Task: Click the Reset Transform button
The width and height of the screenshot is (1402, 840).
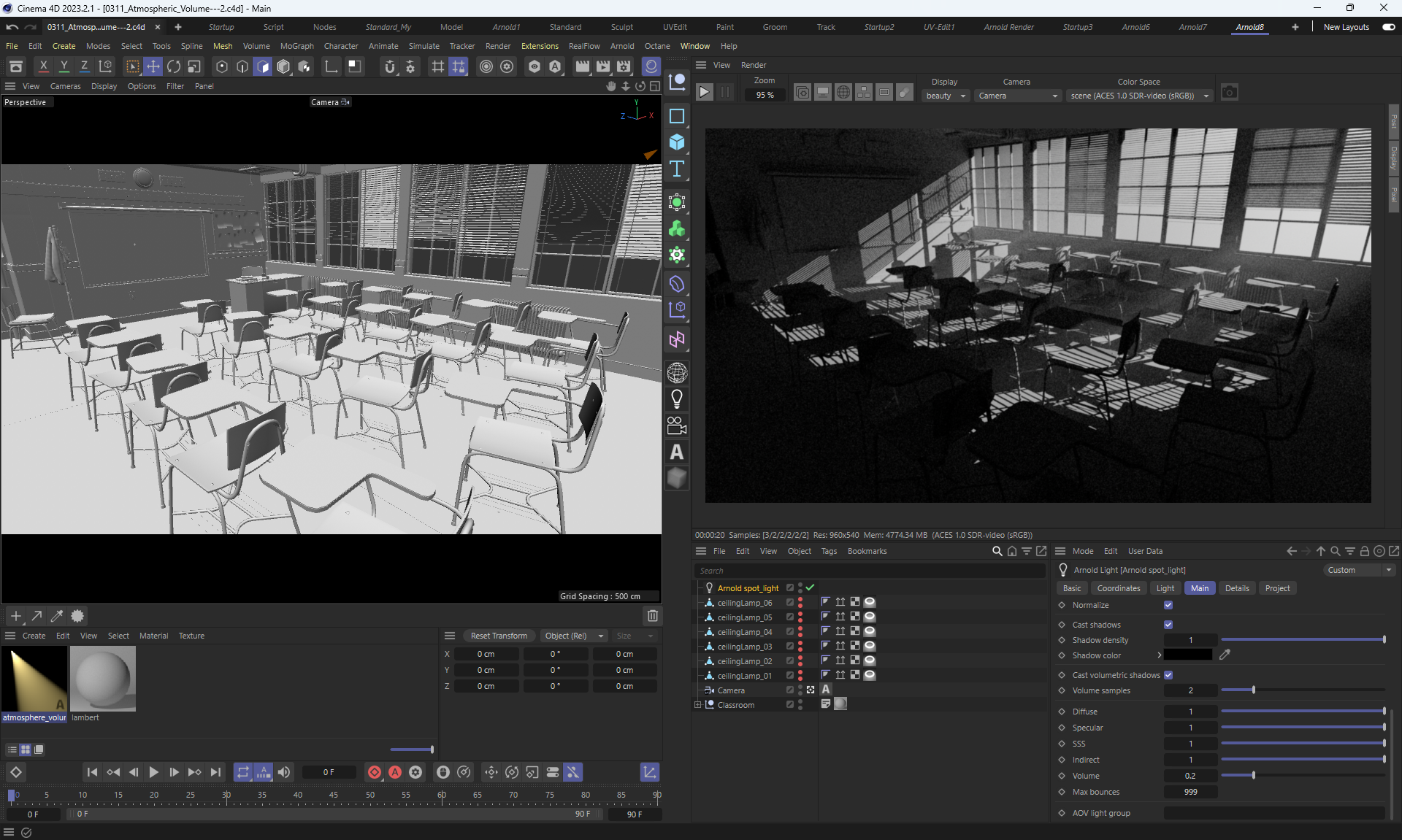Action: click(499, 636)
